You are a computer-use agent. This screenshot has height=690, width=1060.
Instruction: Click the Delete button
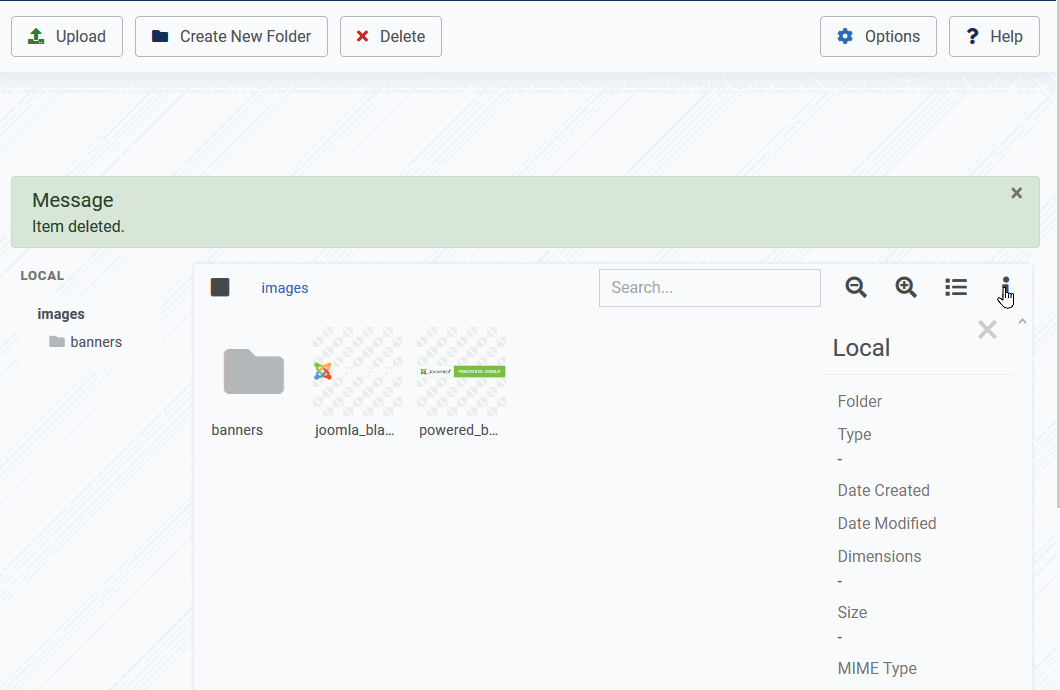[x=390, y=37]
